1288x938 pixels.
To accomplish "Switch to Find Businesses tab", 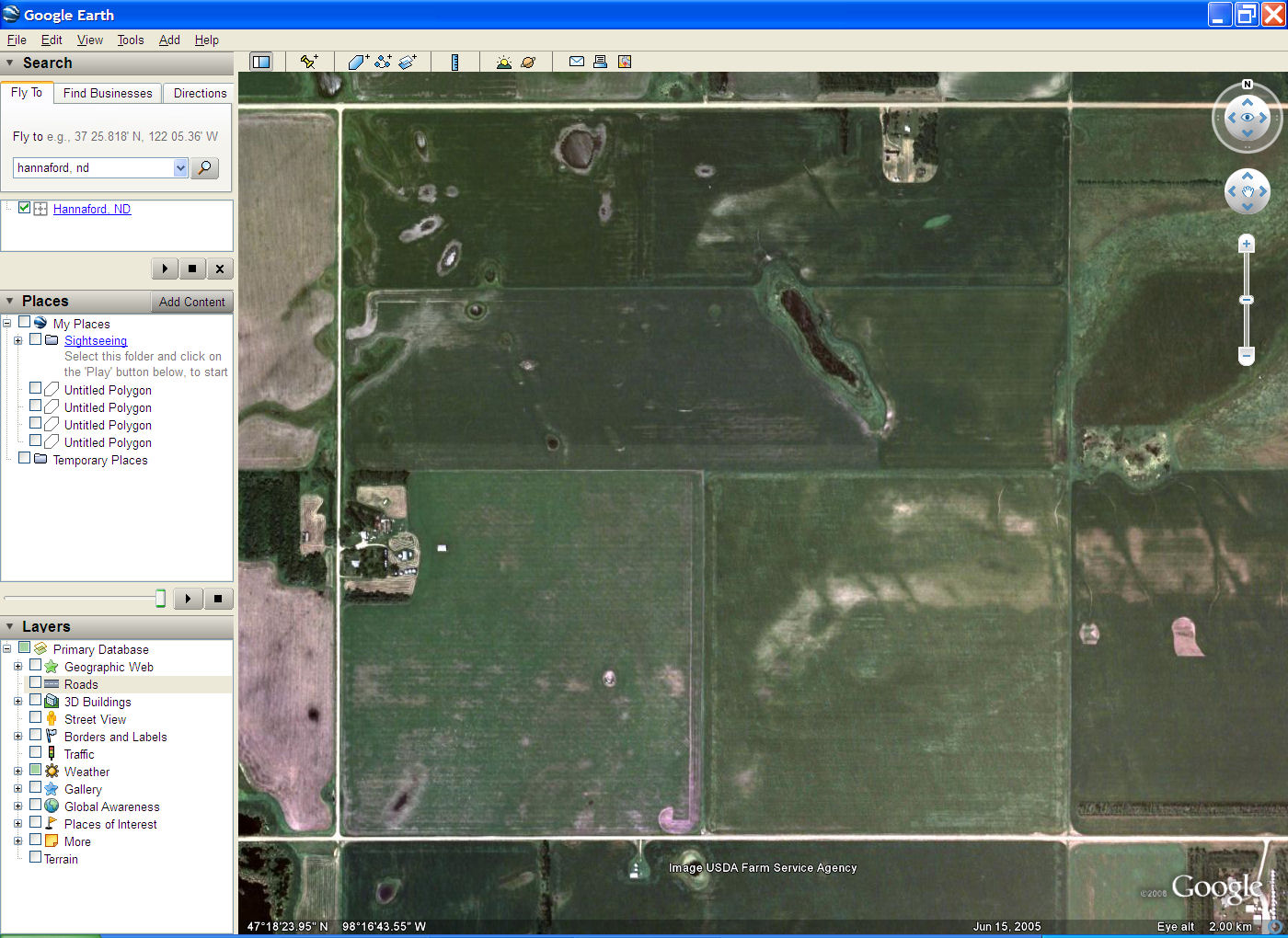I will tap(108, 93).
